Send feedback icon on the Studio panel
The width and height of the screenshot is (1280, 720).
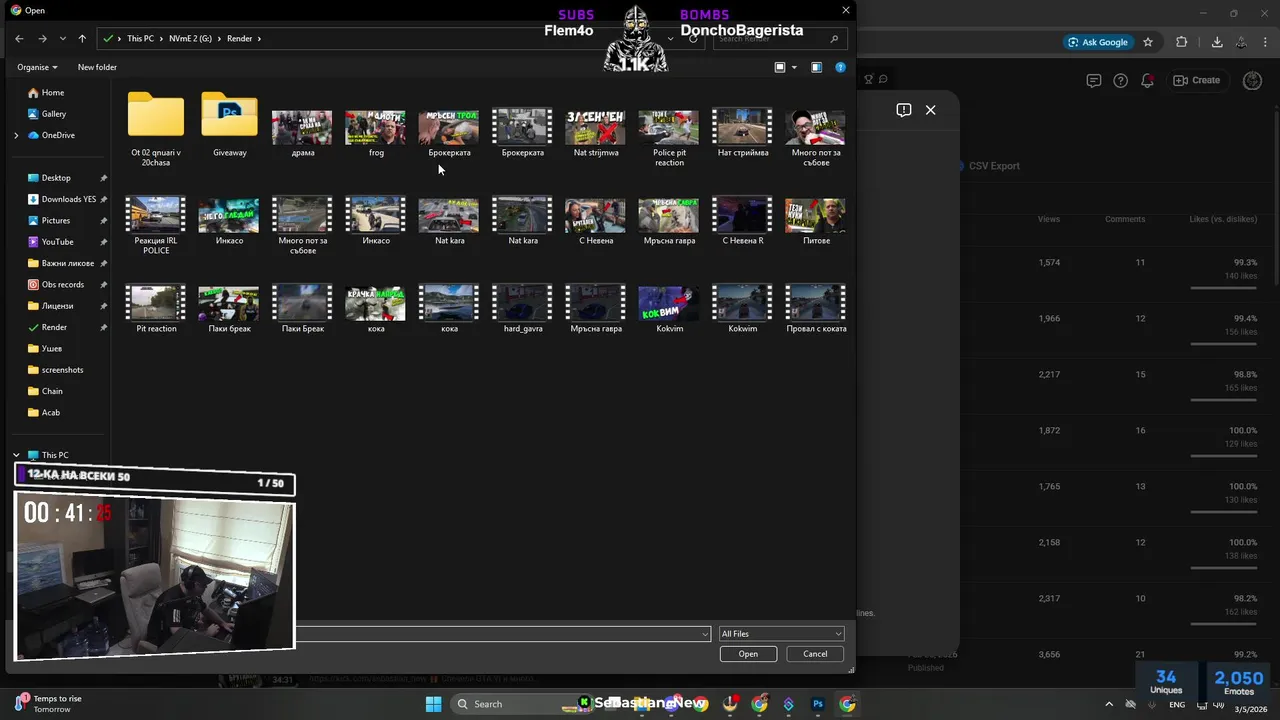tap(904, 110)
